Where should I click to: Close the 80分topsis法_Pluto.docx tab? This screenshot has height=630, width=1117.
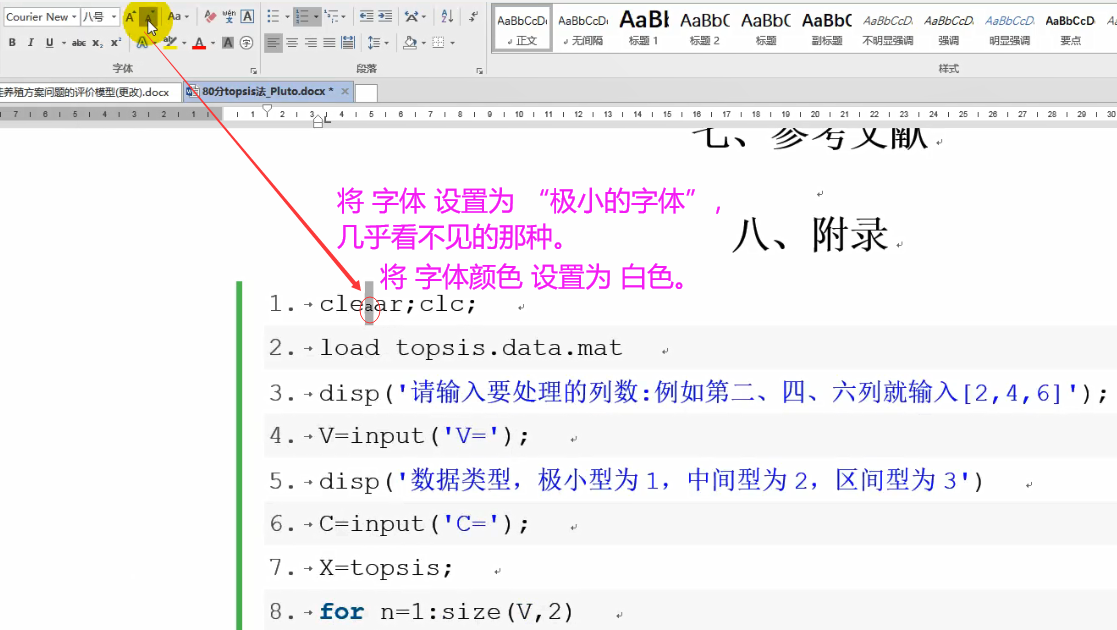(345, 91)
